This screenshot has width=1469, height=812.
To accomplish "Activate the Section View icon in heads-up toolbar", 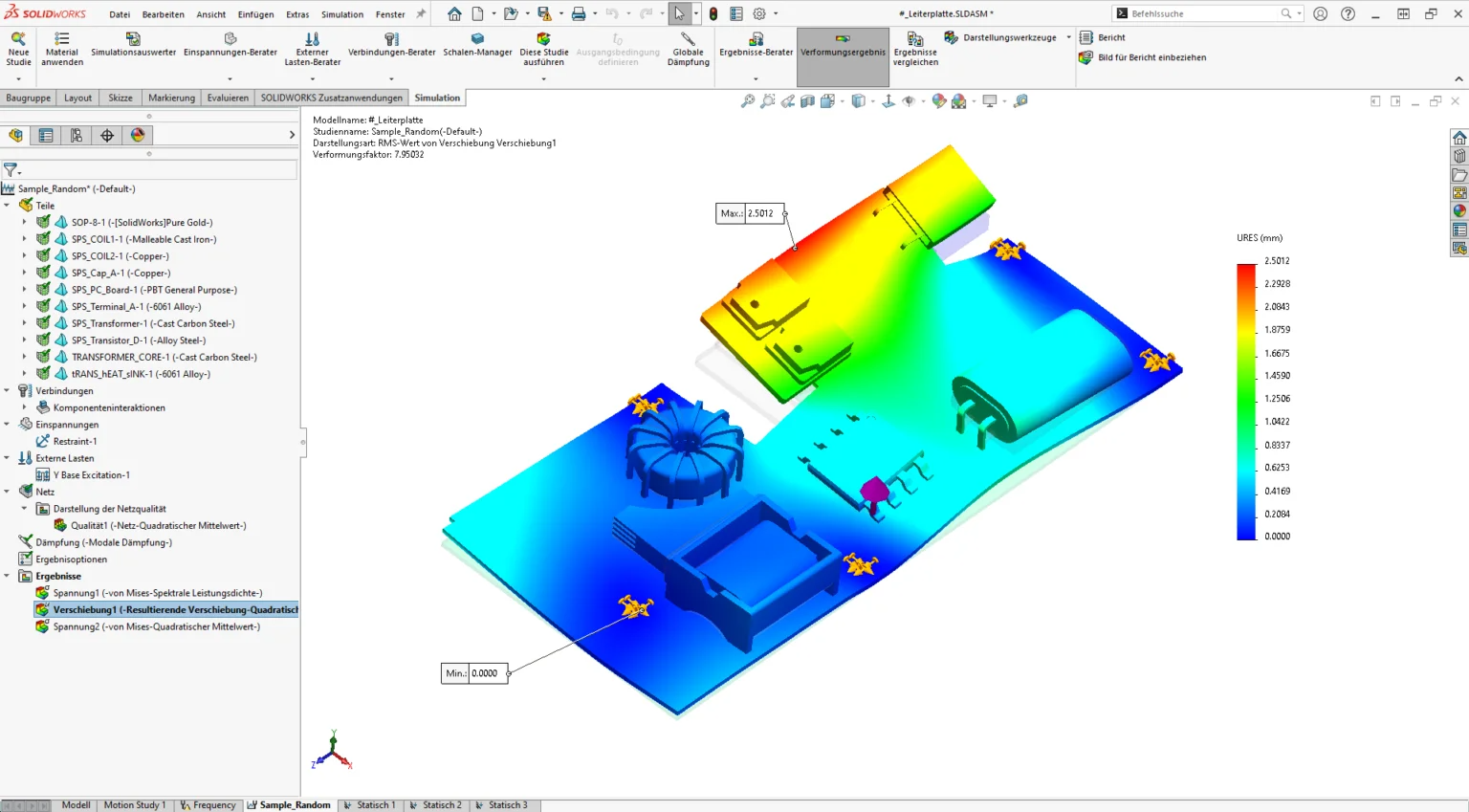I will click(808, 100).
